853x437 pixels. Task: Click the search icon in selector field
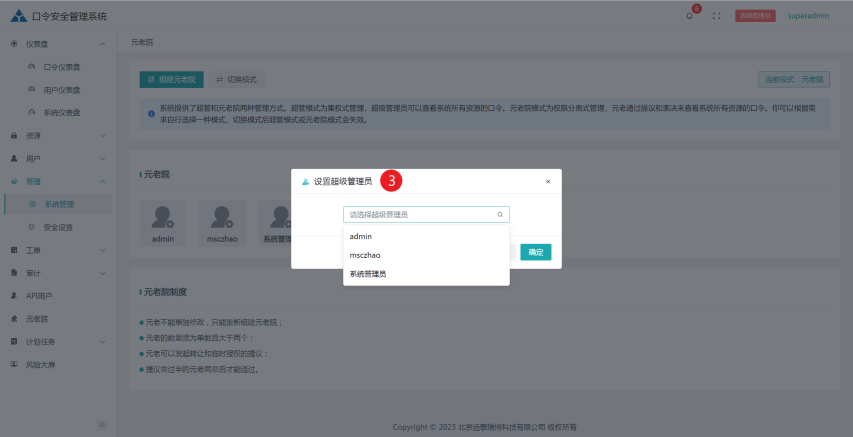point(500,214)
